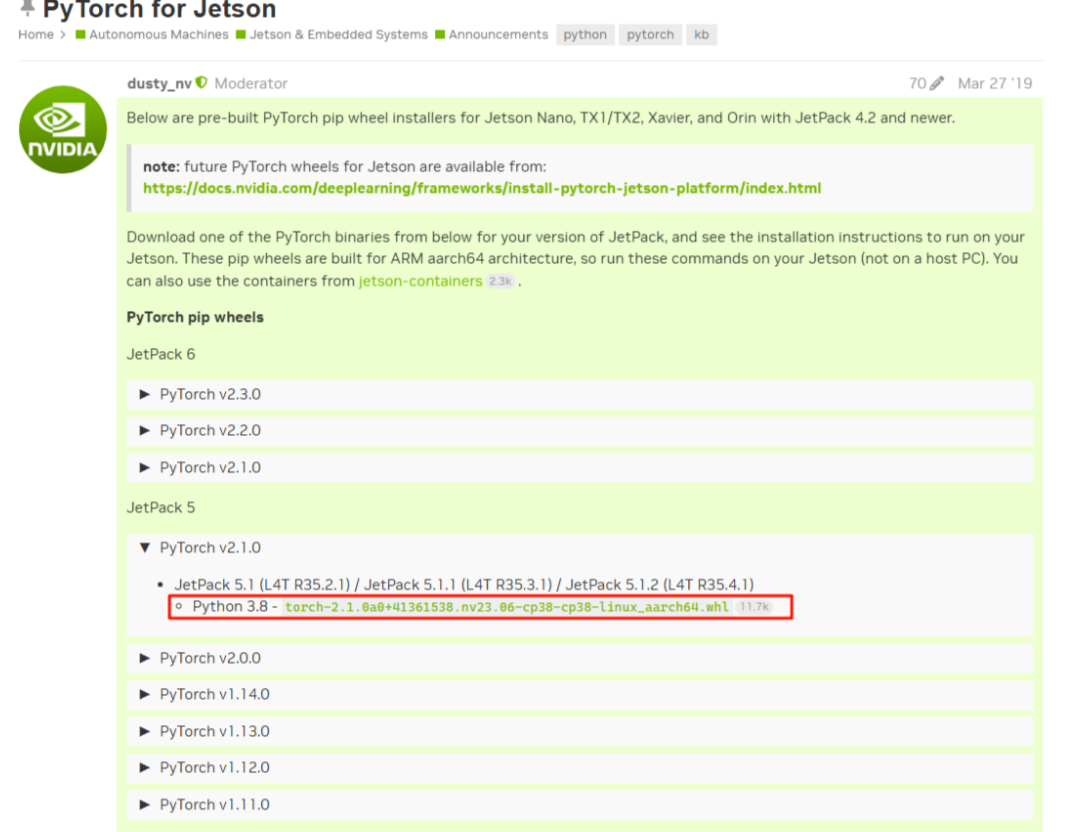The height and width of the screenshot is (832, 1086).
Task: Click the PyTorch for Jetson topic title
Action: click(159, 9)
